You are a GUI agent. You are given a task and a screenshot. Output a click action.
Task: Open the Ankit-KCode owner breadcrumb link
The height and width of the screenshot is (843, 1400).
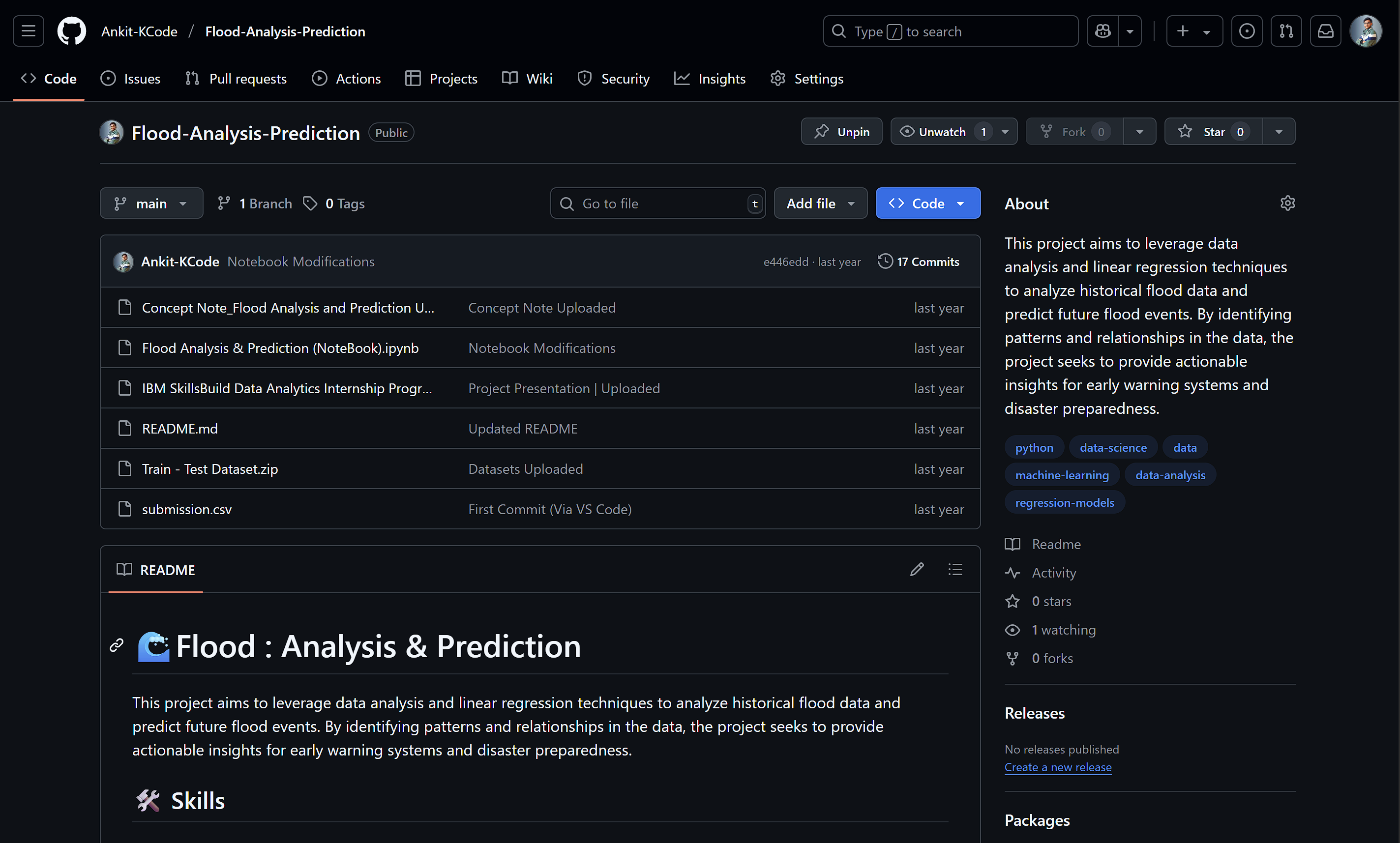click(x=139, y=31)
